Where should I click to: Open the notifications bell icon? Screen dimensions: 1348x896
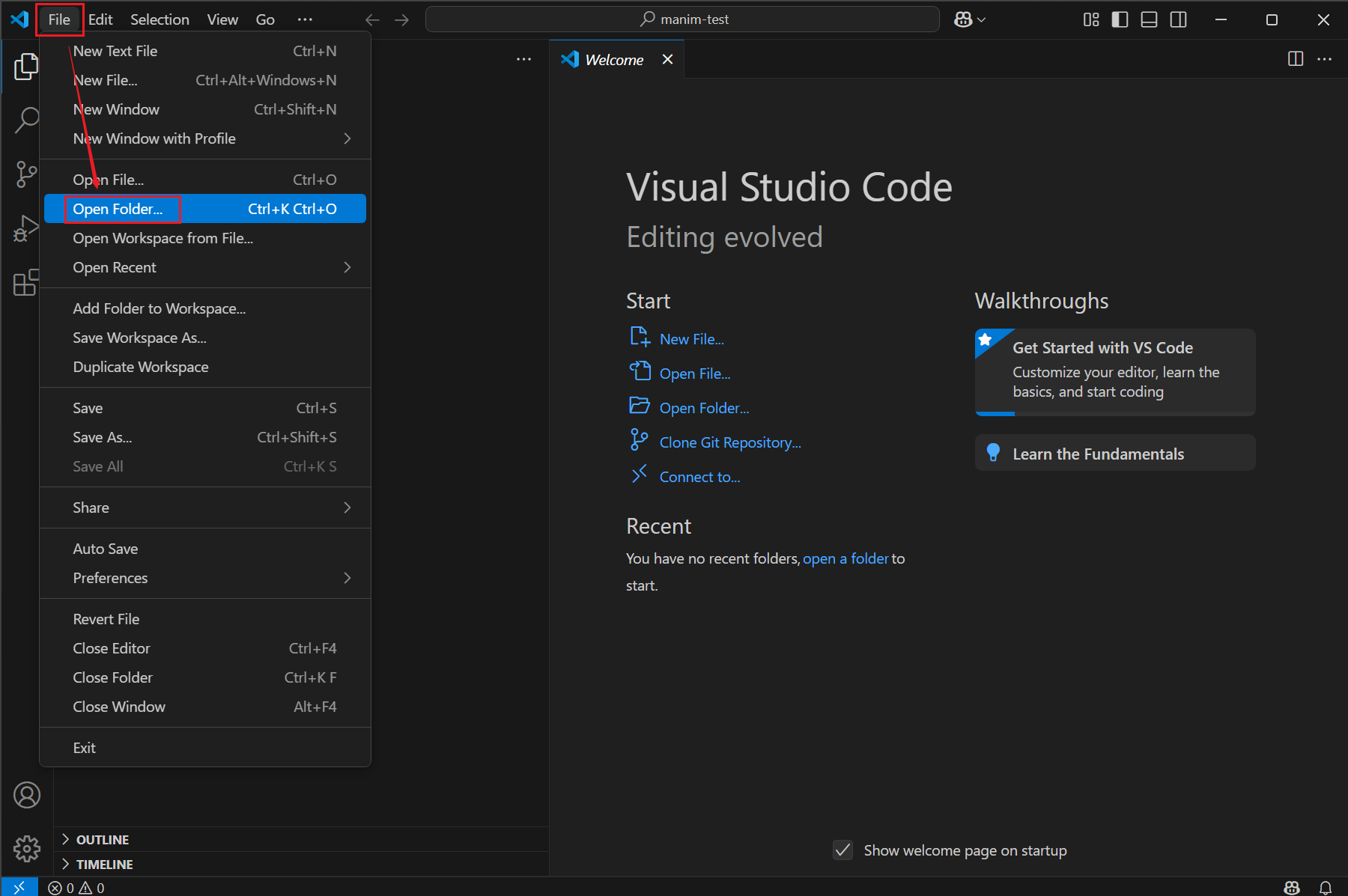[x=1325, y=888]
